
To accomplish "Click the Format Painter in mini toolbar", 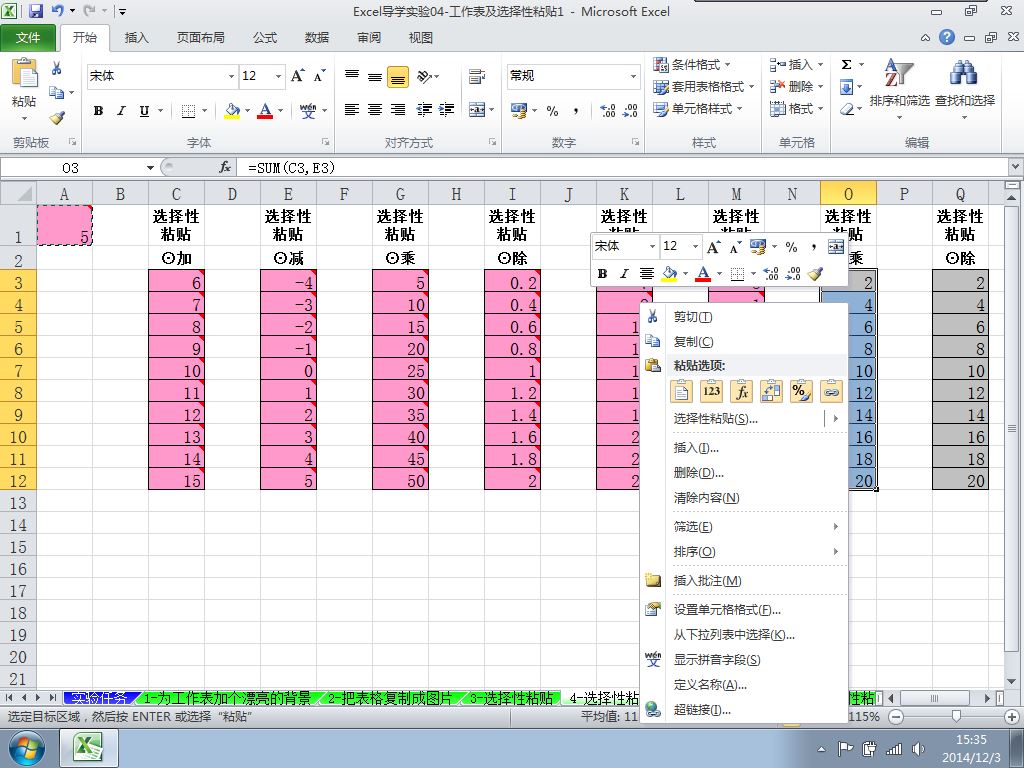I will (815, 273).
